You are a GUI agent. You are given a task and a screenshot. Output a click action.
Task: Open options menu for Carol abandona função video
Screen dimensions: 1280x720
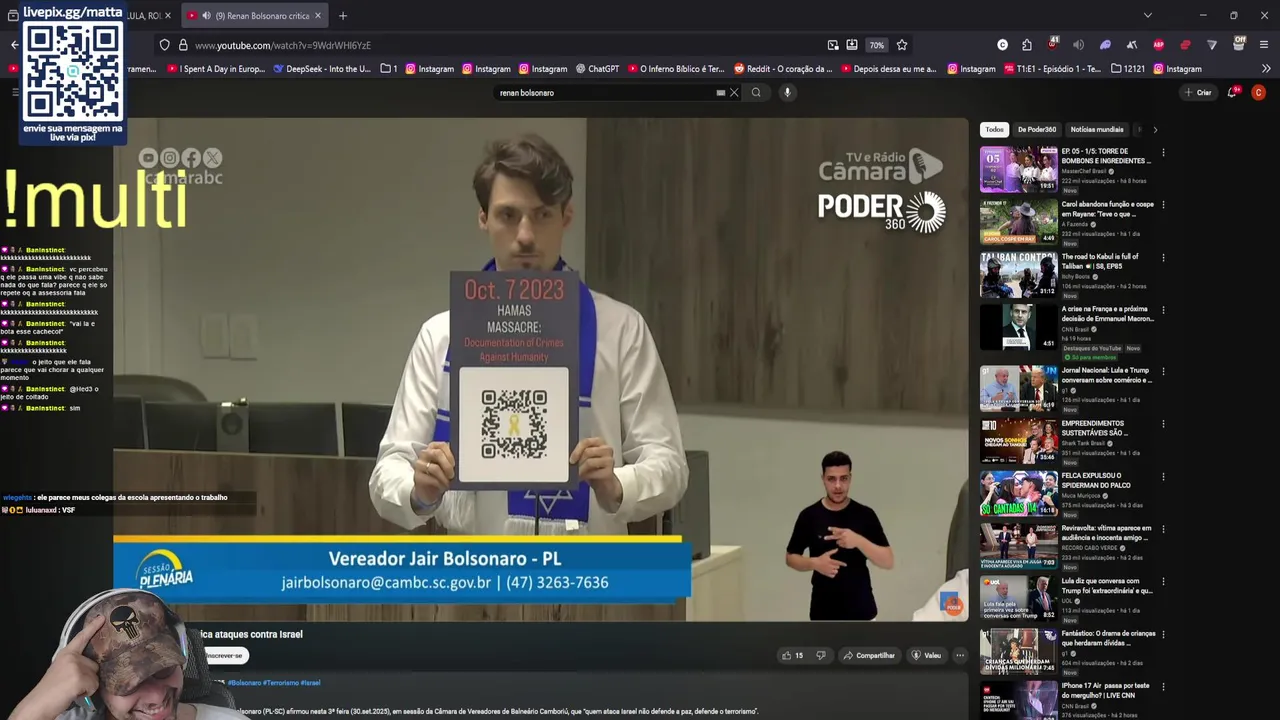coord(1163,205)
